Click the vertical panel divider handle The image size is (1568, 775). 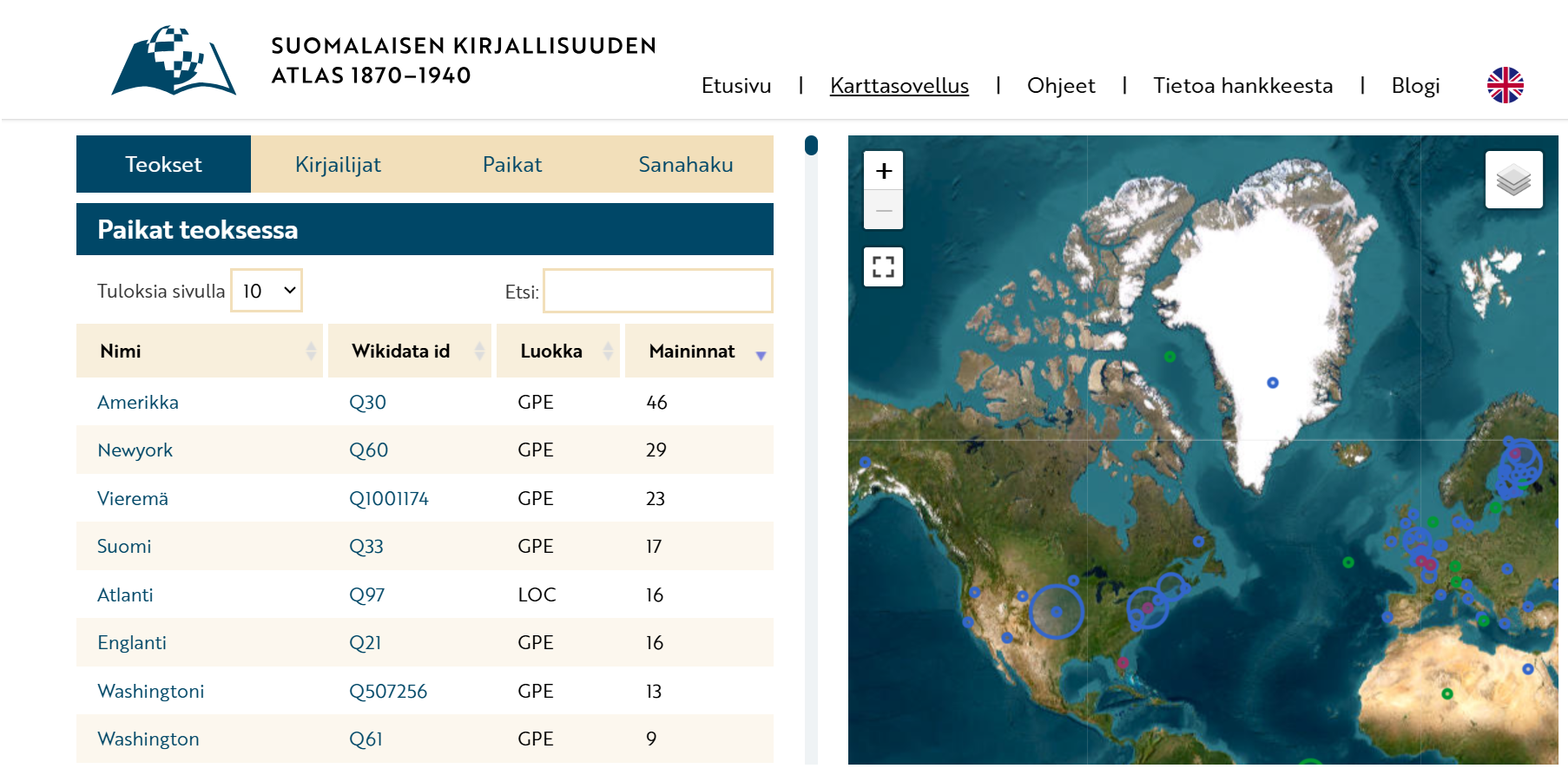(x=811, y=145)
